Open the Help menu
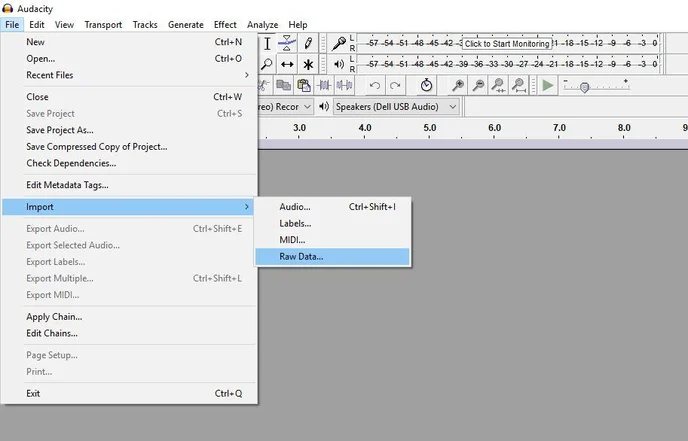The width and height of the screenshot is (688, 441). (297, 25)
